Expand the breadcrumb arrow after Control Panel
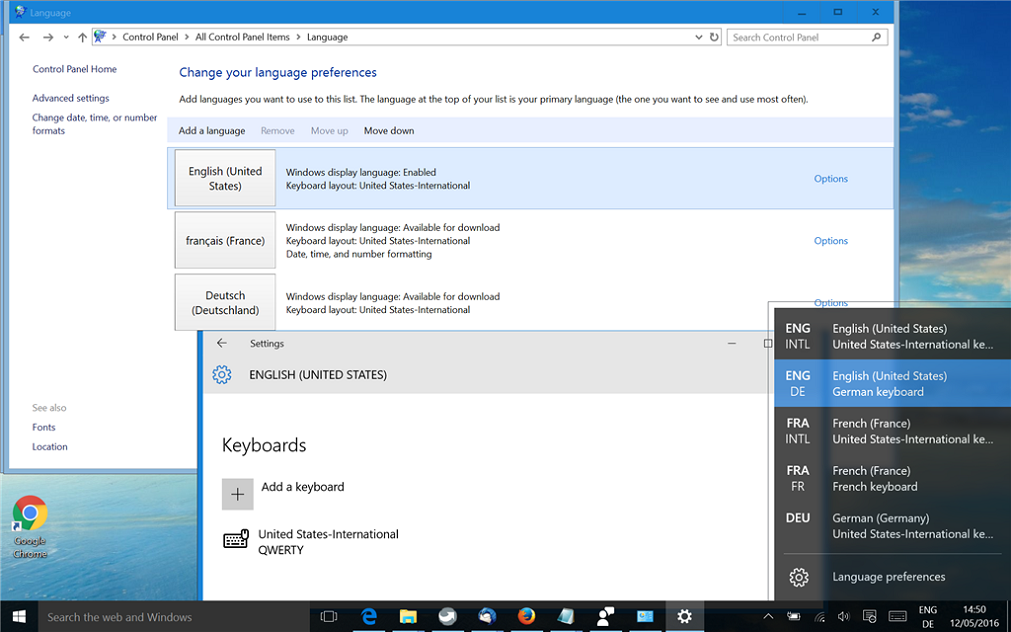This screenshot has height=632, width=1011. 186,36
